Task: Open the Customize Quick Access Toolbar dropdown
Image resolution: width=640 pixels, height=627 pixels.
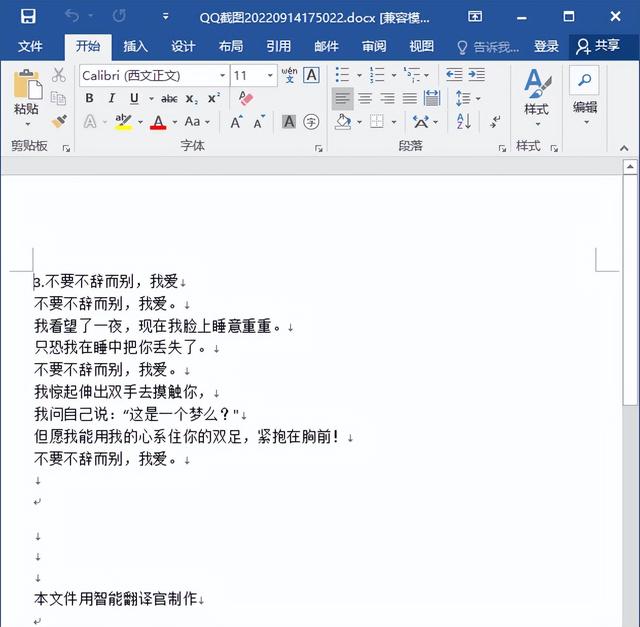Action: (x=165, y=17)
